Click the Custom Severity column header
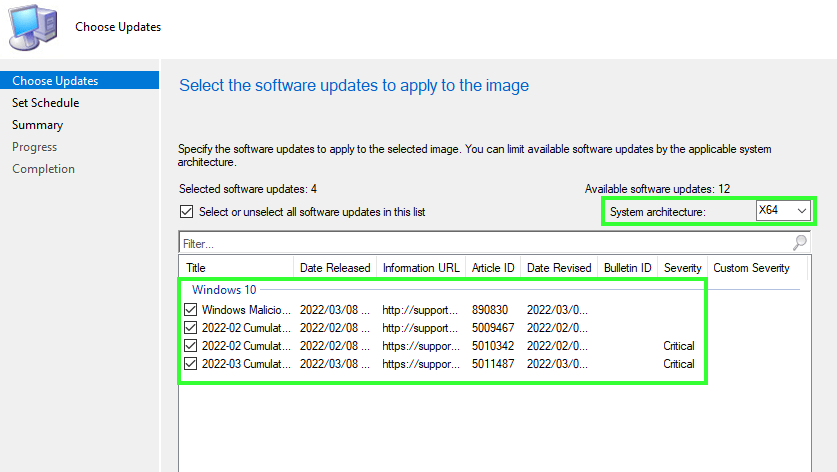Image resolution: width=837 pixels, height=472 pixels. coord(751,268)
